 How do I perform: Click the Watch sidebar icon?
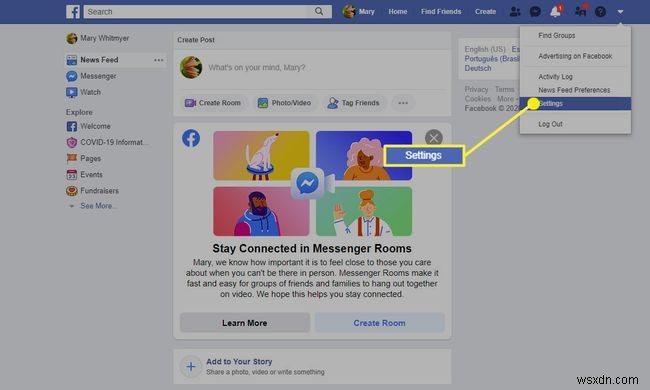(72, 92)
